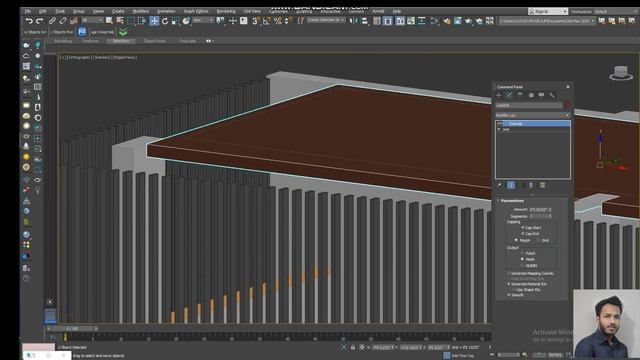Click the object name field in Command Panel
The height and width of the screenshot is (360, 640).
tap(529, 105)
